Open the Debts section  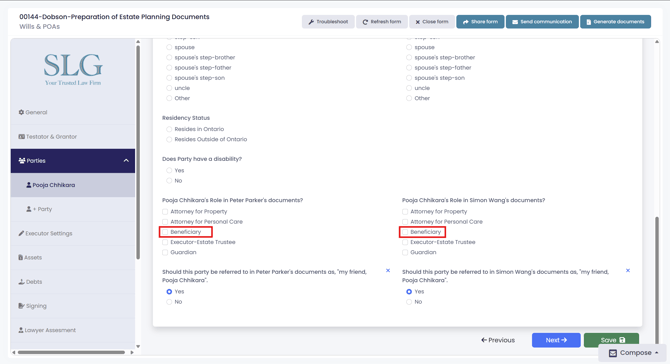point(73,282)
